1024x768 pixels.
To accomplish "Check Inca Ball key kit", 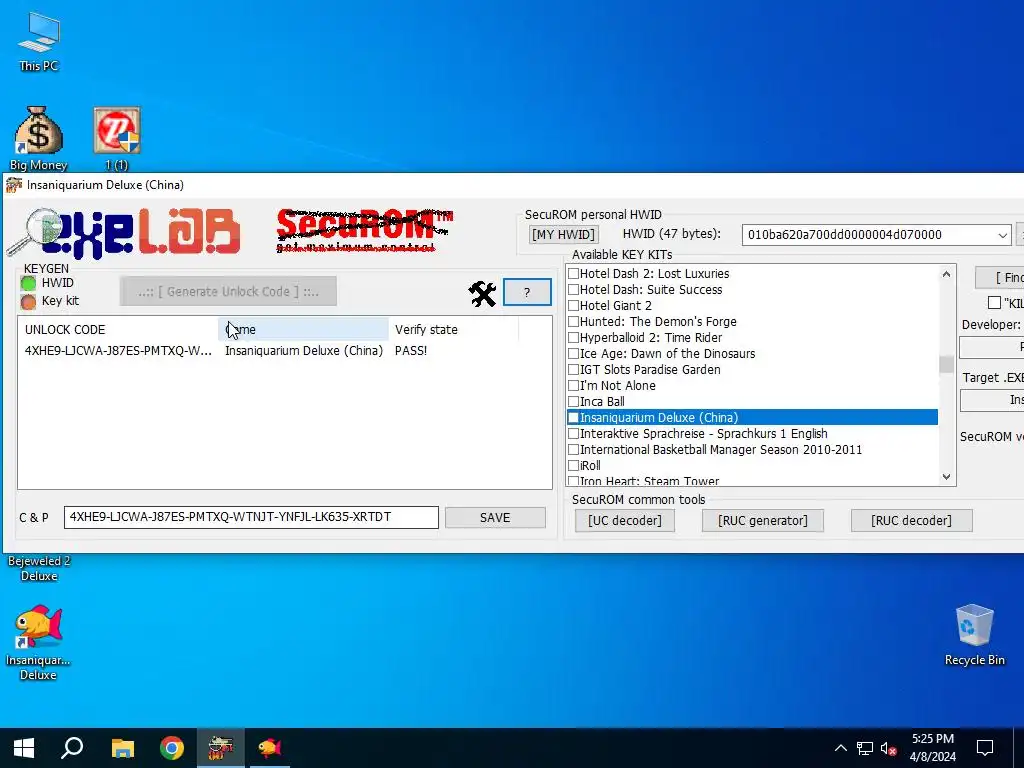I will tap(573, 402).
